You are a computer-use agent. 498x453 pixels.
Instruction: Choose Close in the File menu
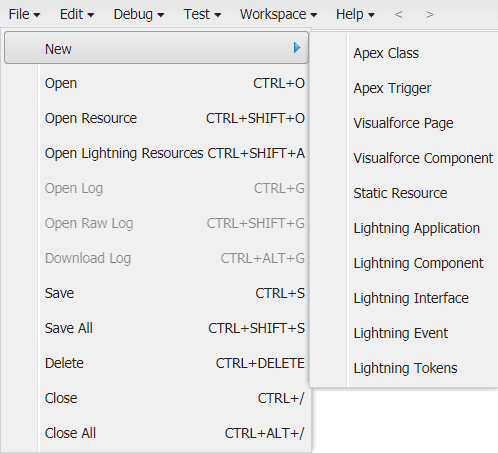click(x=175, y=398)
